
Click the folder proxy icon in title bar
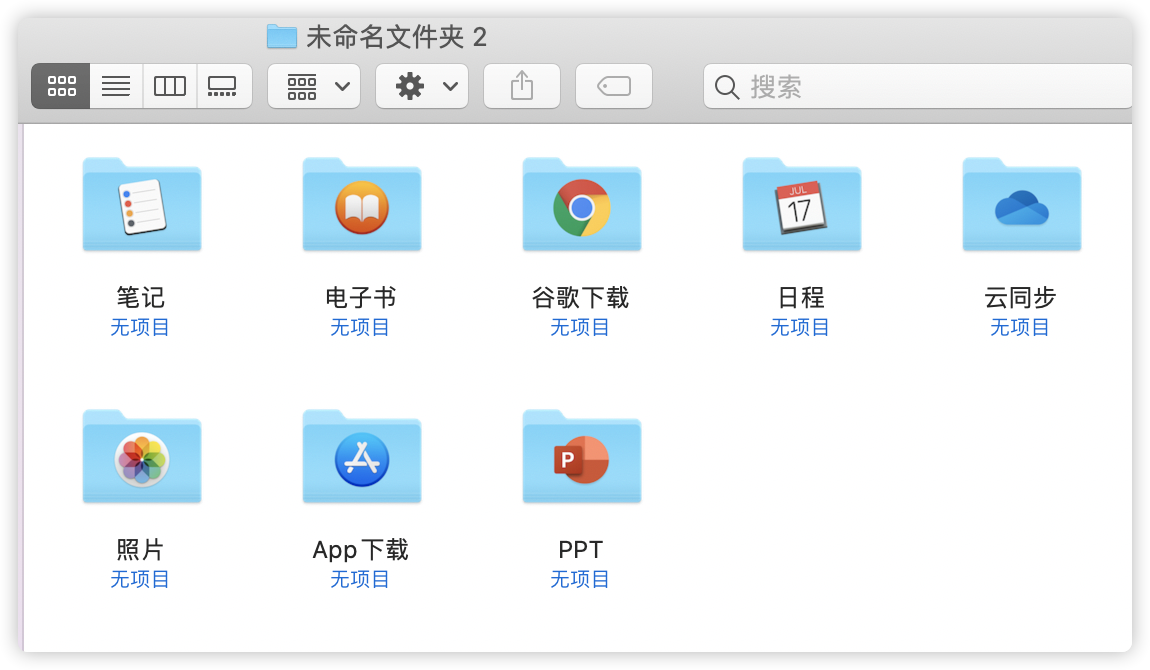[282, 36]
